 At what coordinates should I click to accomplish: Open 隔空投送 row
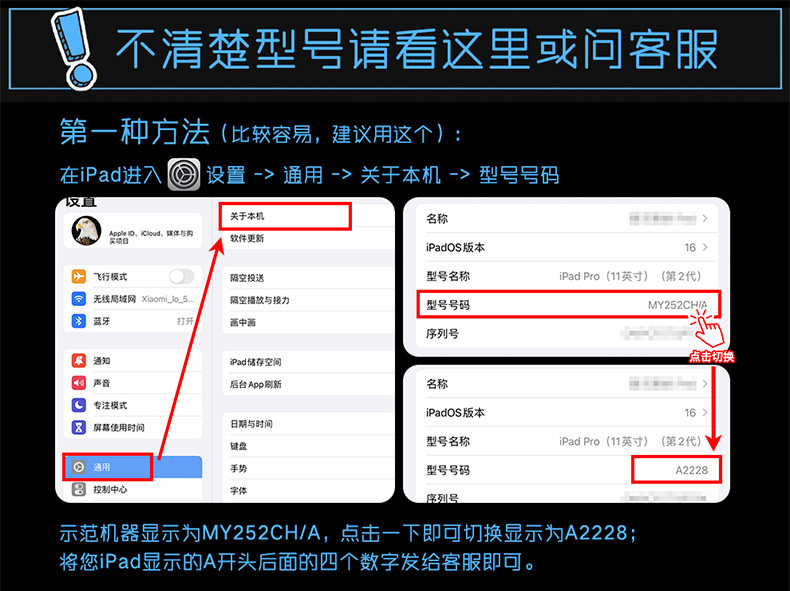(x=308, y=278)
